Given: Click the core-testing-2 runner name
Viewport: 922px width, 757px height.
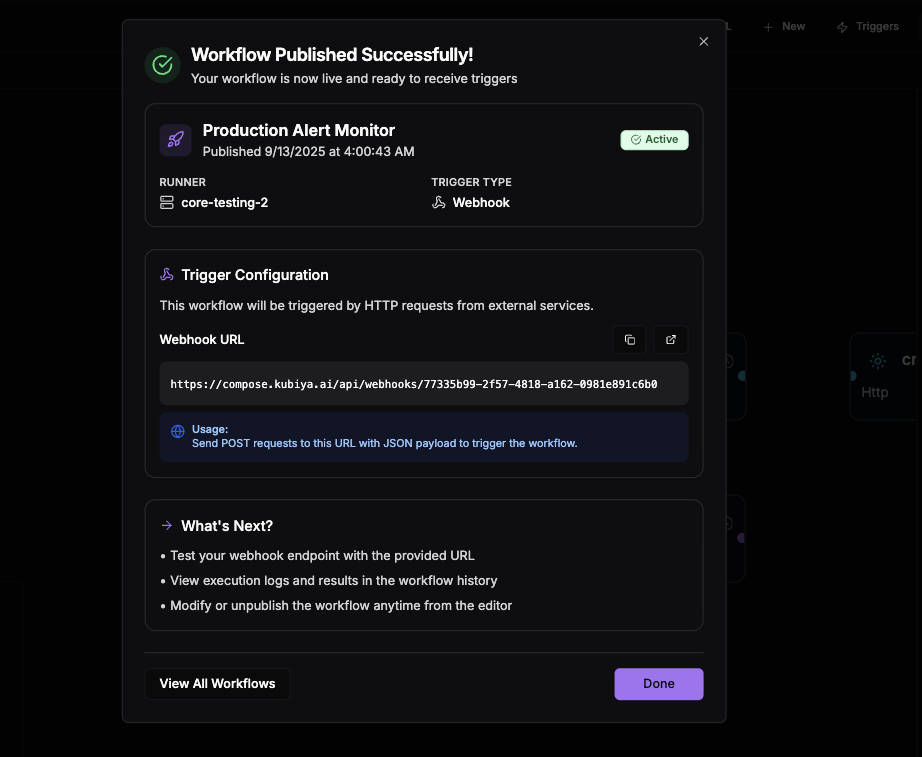Looking at the screenshot, I should [x=225, y=202].
